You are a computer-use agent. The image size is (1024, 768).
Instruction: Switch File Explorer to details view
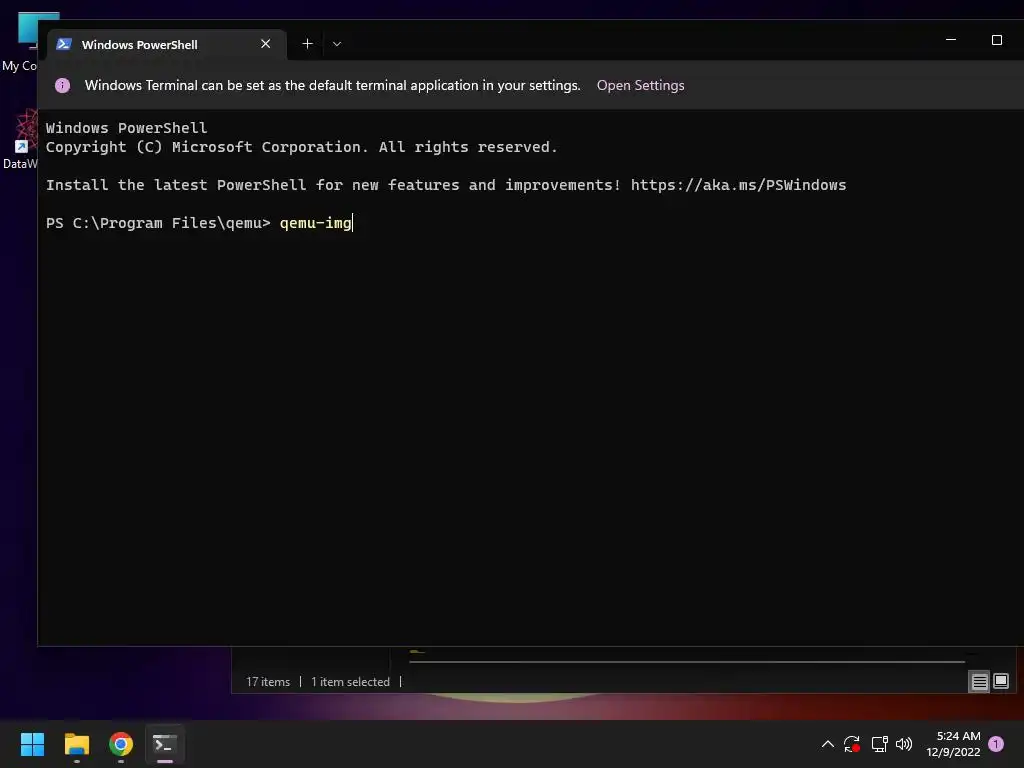[x=979, y=682]
